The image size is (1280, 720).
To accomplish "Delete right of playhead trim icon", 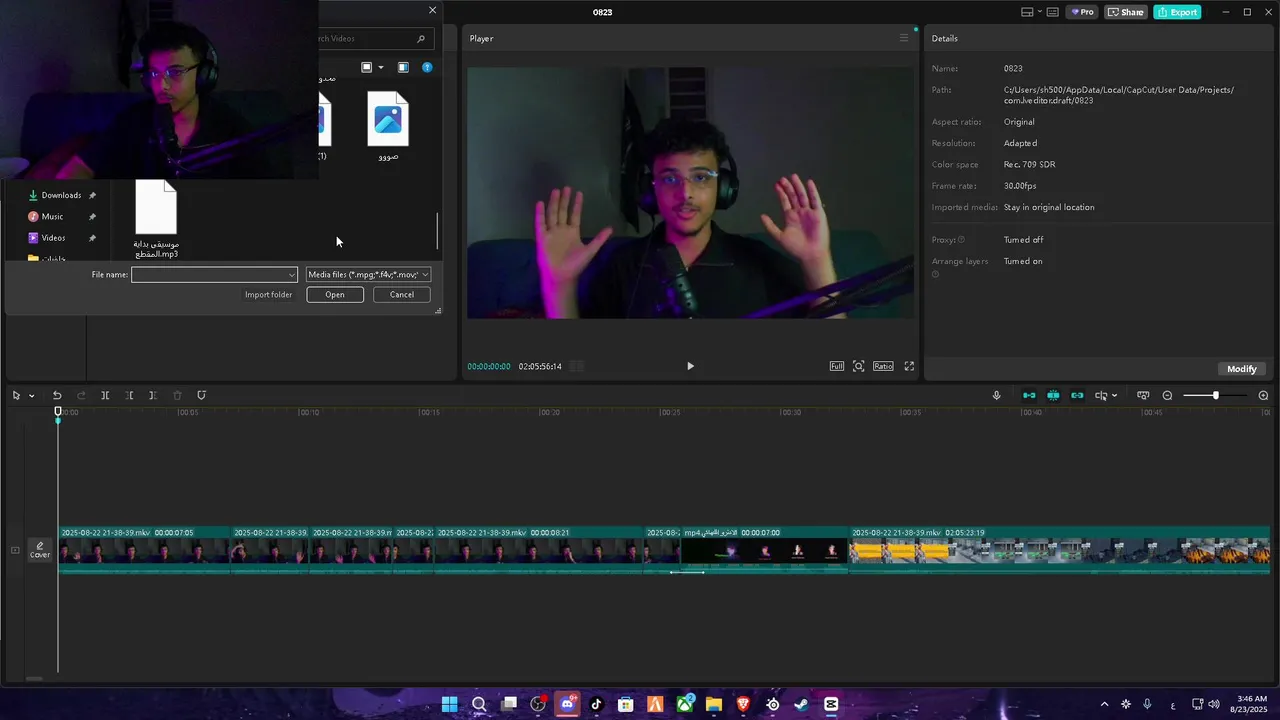I will point(152,396).
